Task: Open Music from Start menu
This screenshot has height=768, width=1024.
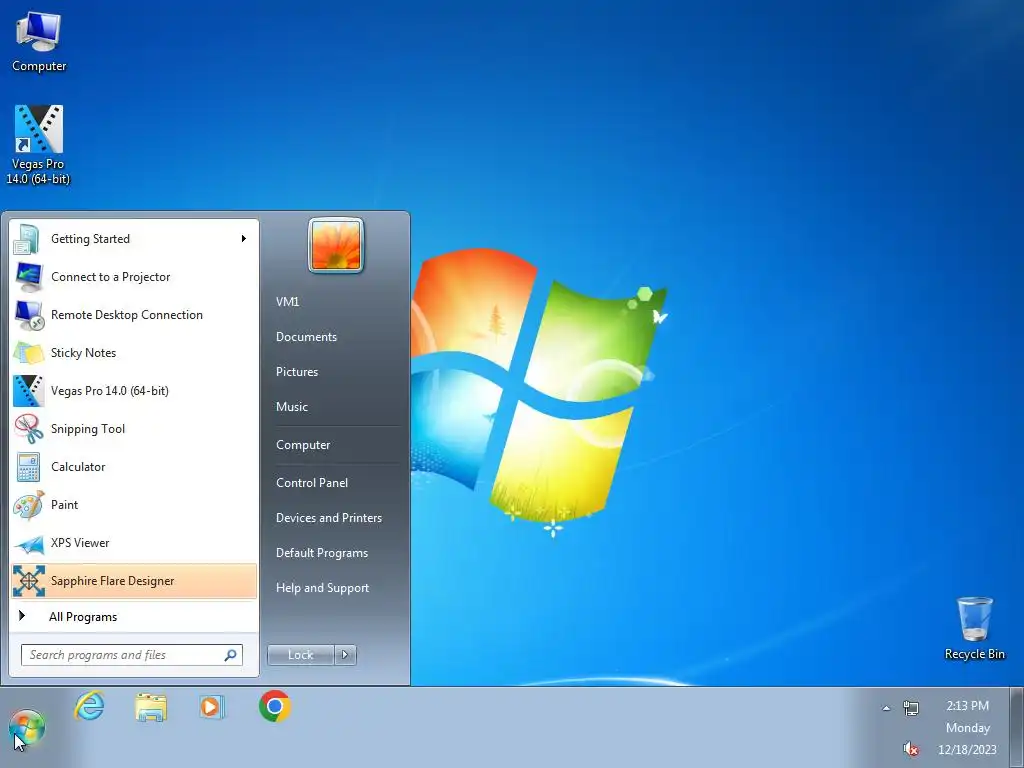Action: [x=291, y=406]
